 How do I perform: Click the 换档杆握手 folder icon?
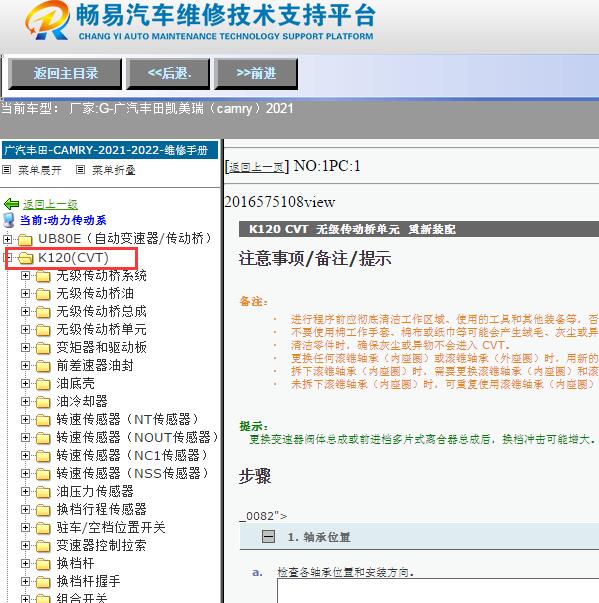click(43, 582)
